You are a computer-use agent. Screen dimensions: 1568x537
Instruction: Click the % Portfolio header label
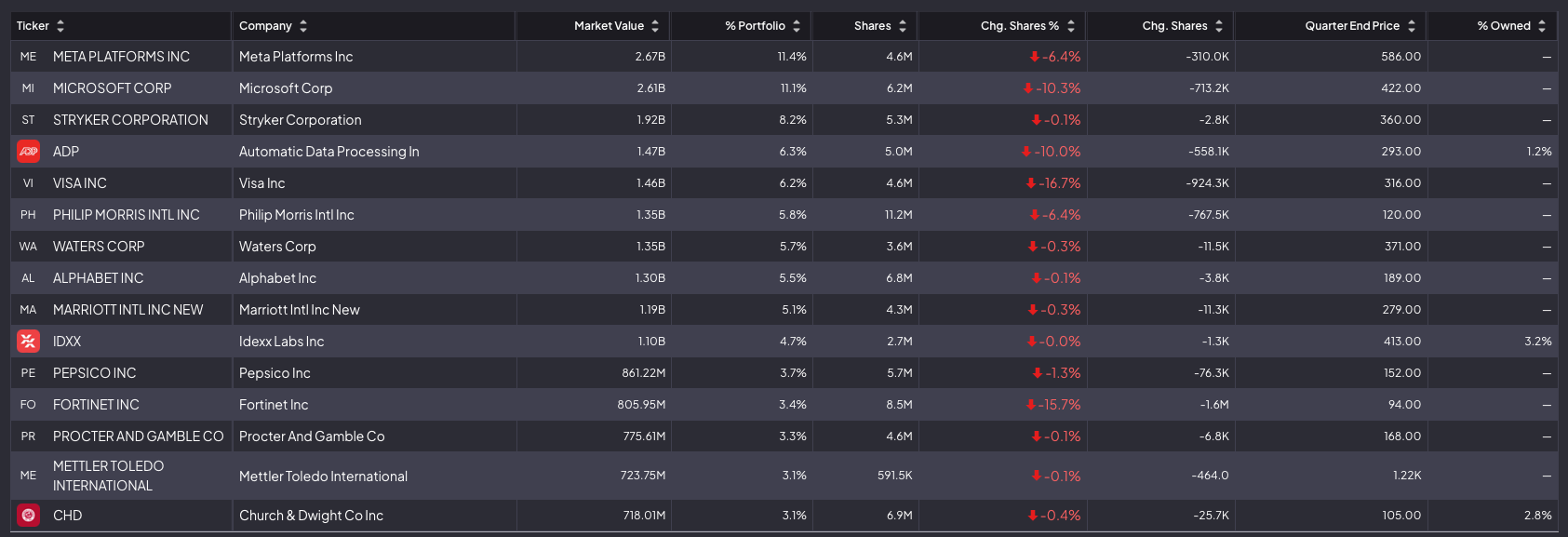[756, 26]
